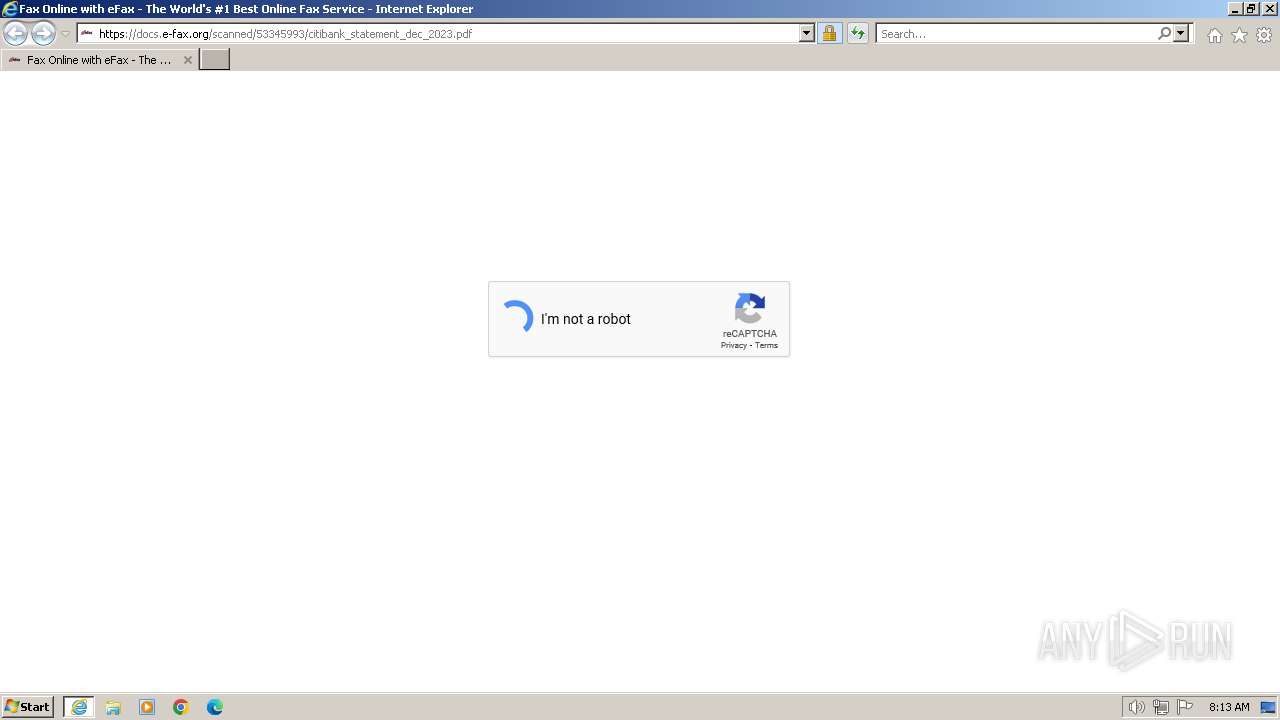Open the security lock report icon
Screen dimensions: 1280x720
tap(829, 33)
